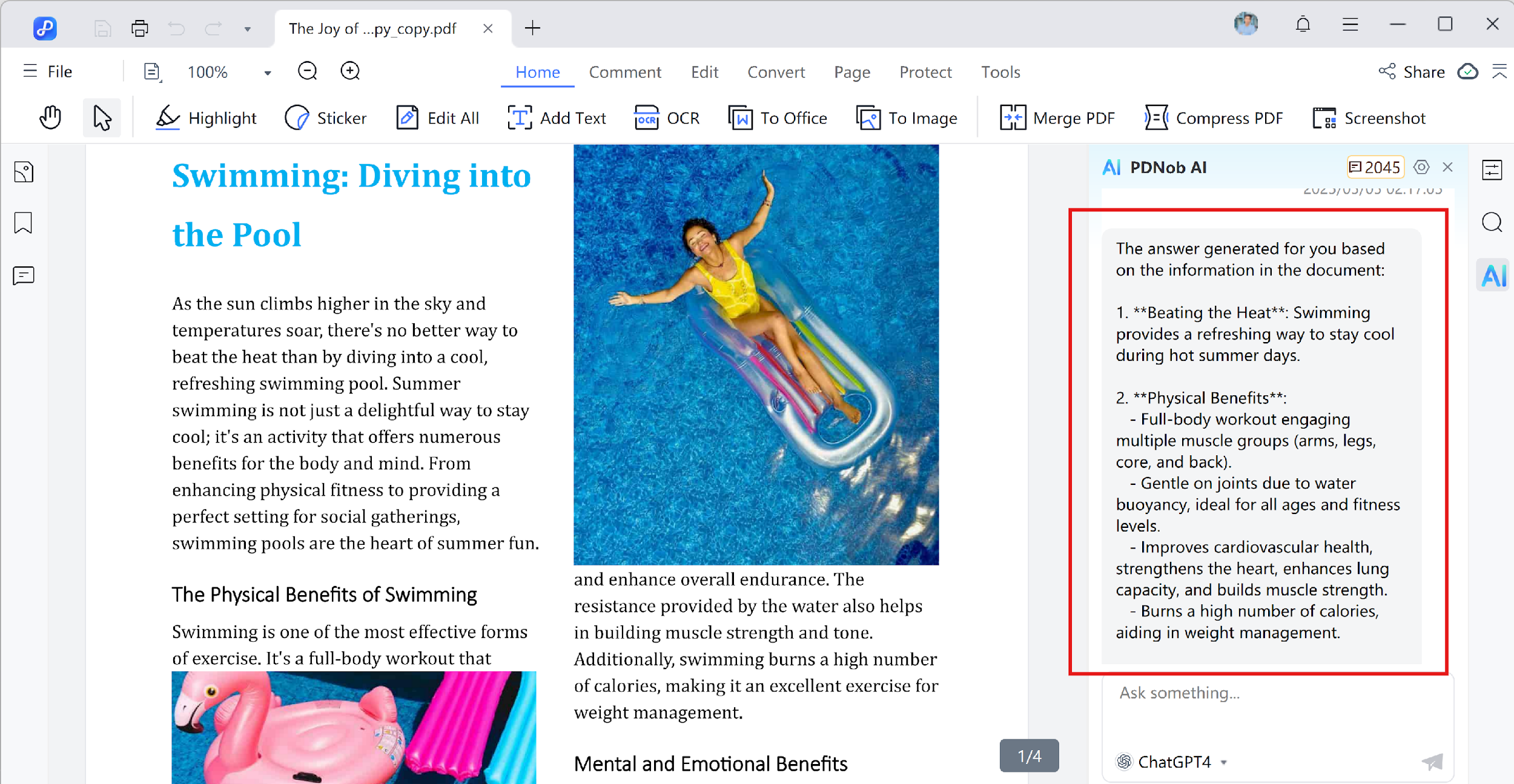Click the Merge PDF tool

pyautogui.click(x=1057, y=117)
